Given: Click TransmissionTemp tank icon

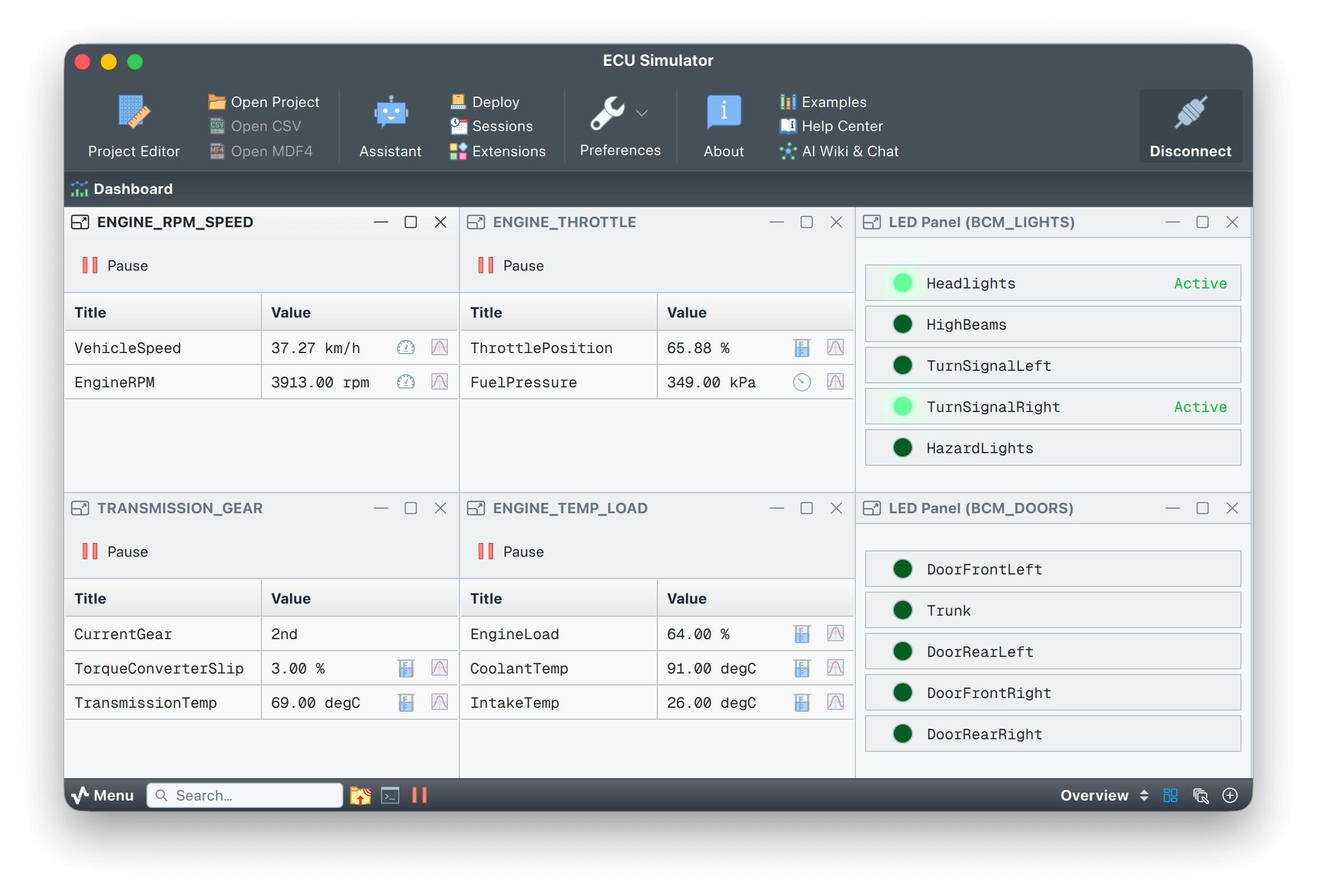Looking at the screenshot, I should (x=406, y=702).
